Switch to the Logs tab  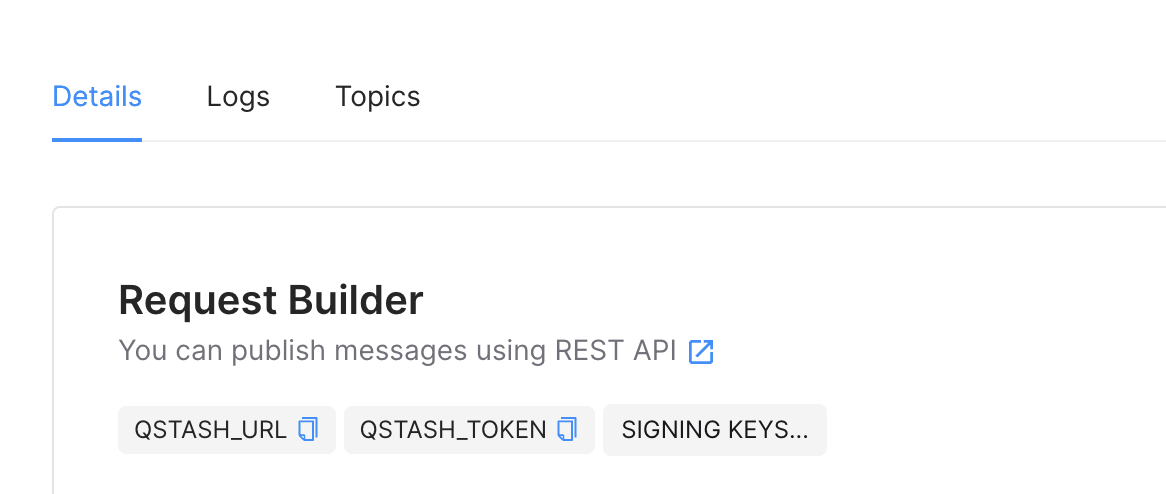(238, 97)
